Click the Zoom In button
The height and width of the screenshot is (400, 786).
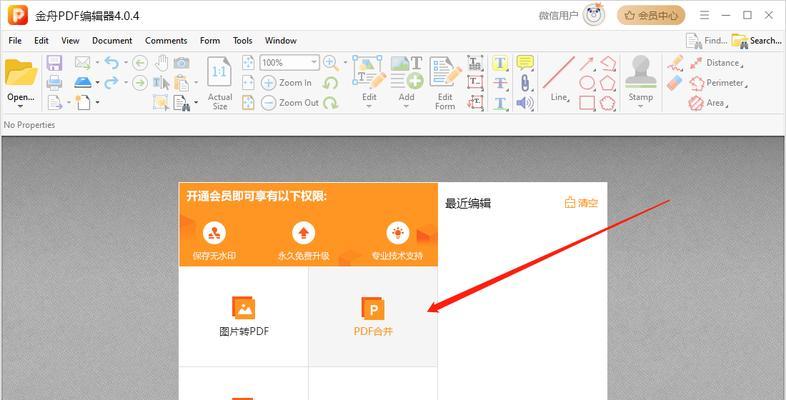pyautogui.click(x=287, y=83)
